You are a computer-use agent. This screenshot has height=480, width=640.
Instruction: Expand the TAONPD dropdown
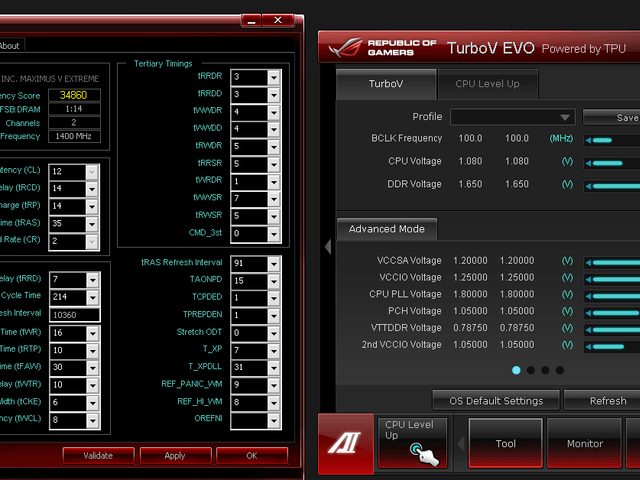pyautogui.click(x=274, y=281)
